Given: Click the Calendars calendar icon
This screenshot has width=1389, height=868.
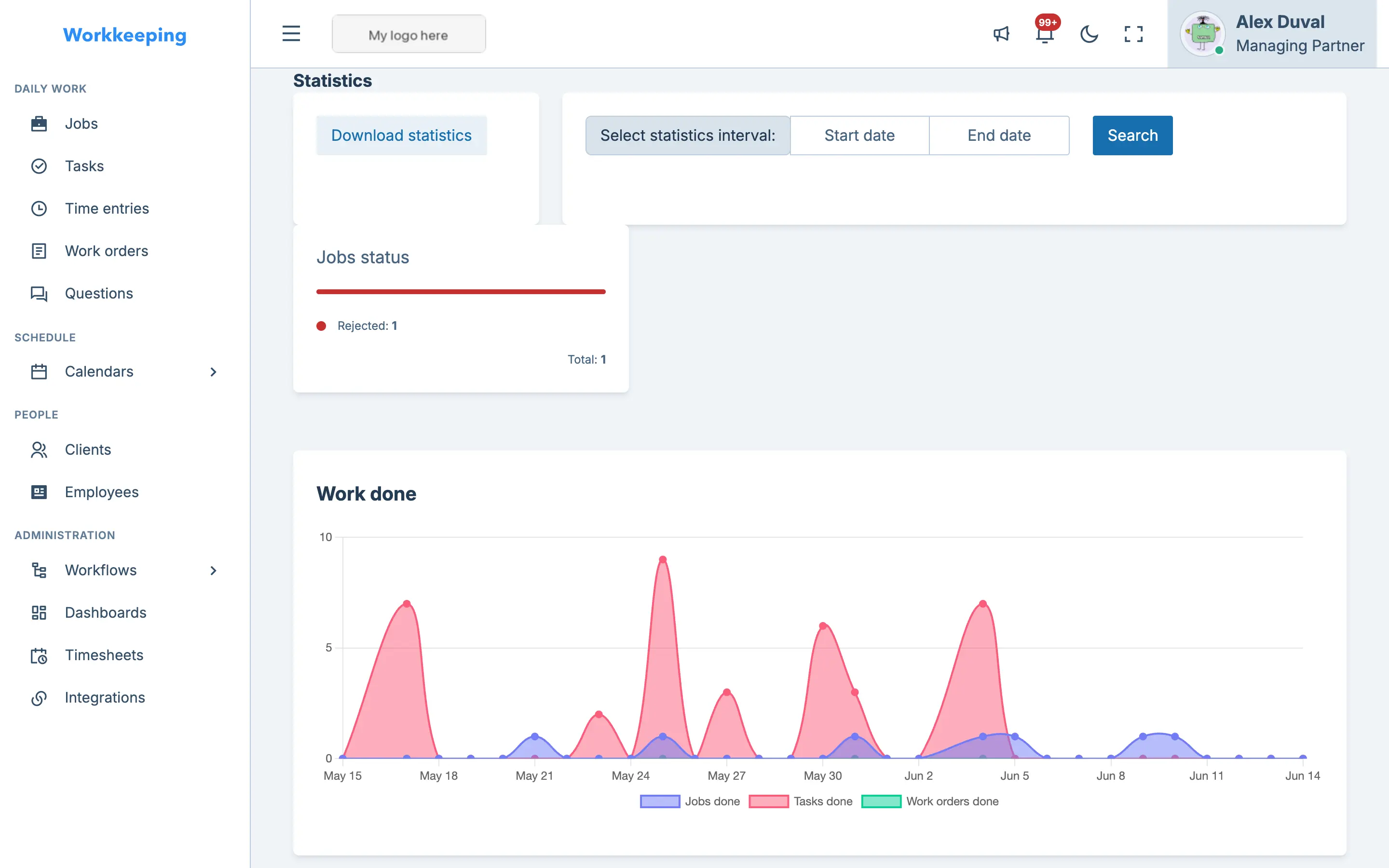Looking at the screenshot, I should tap(39, 371).
